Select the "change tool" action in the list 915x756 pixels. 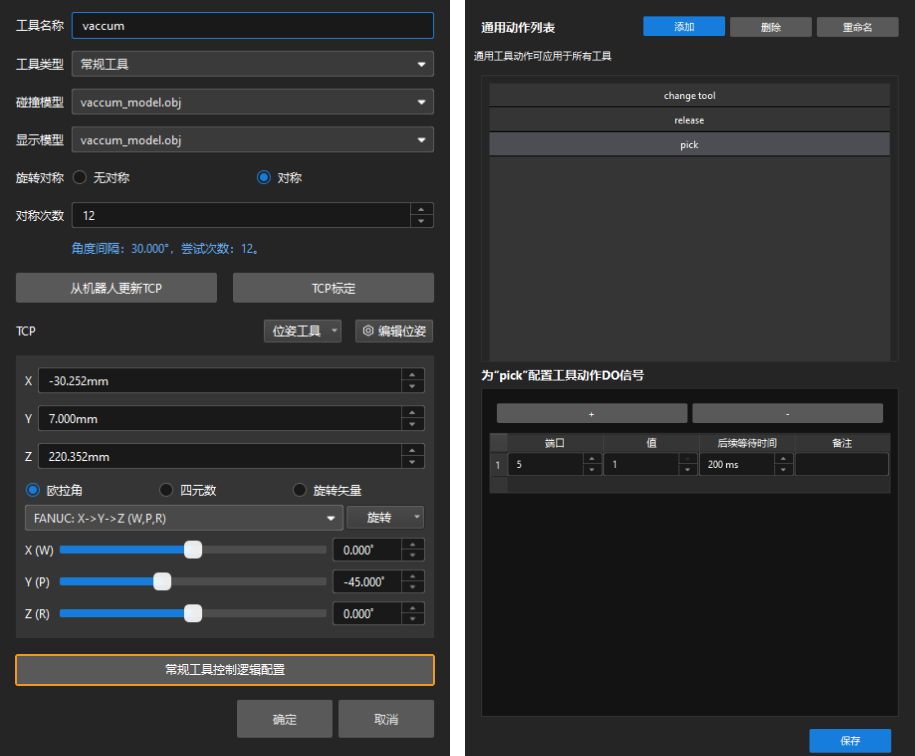click(x=689, y=95)
